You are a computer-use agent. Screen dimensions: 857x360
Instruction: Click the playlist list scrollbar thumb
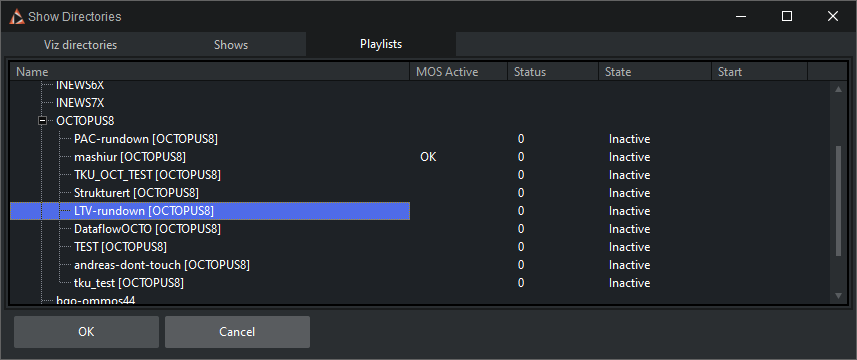point(838,200)
